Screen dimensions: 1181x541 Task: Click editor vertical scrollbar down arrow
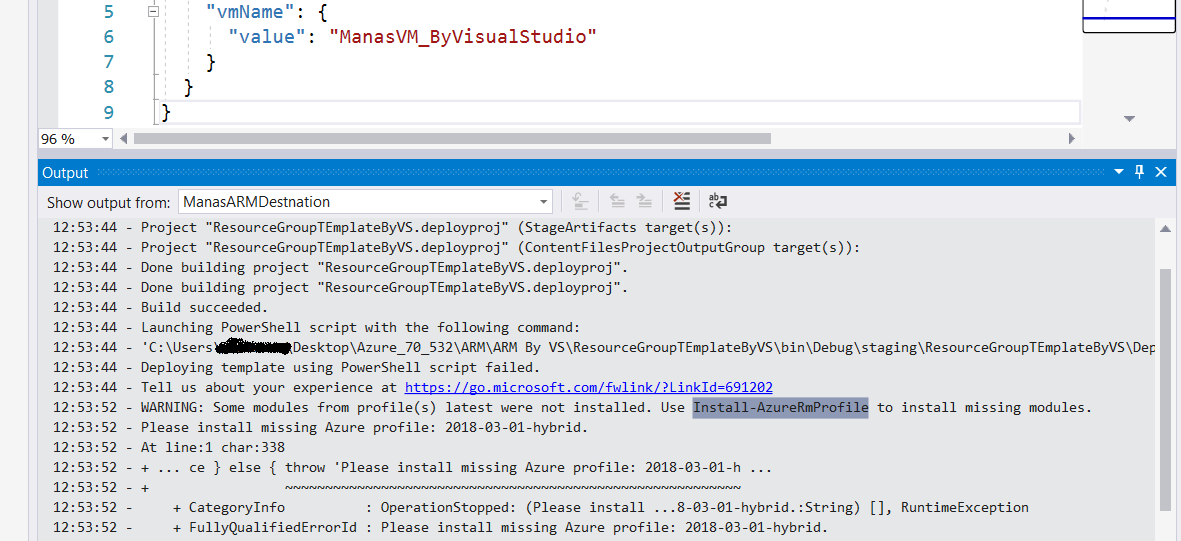[x=1129, y=118]
